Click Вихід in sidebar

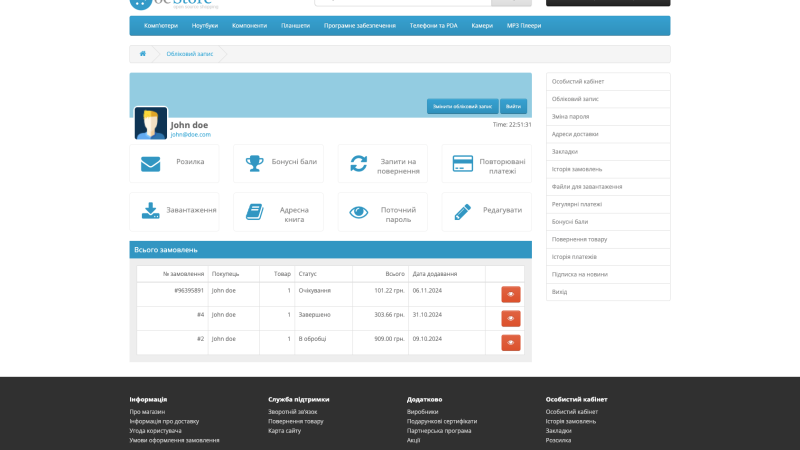[608, 292]
